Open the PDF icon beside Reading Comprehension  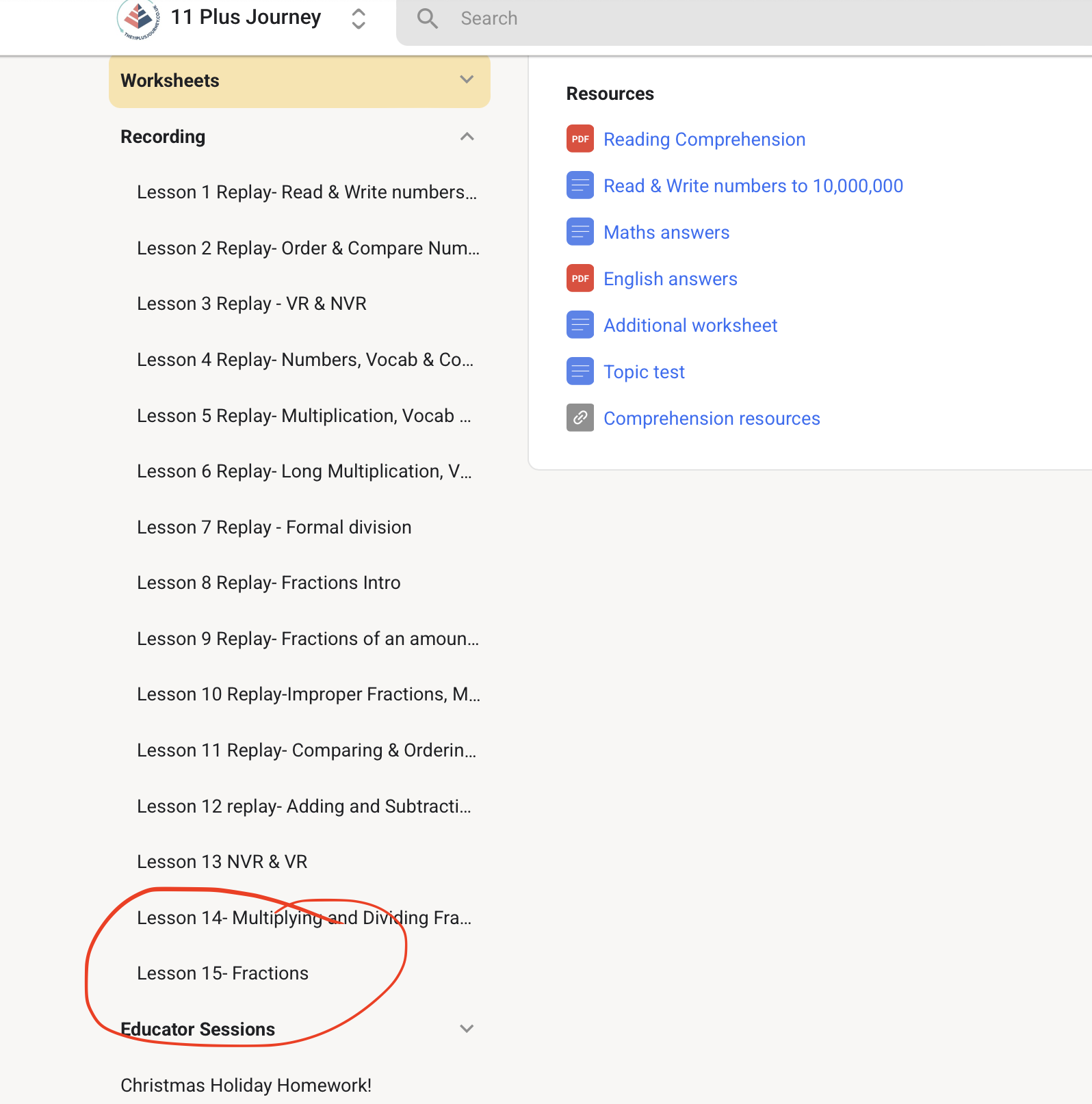[580, 139]
